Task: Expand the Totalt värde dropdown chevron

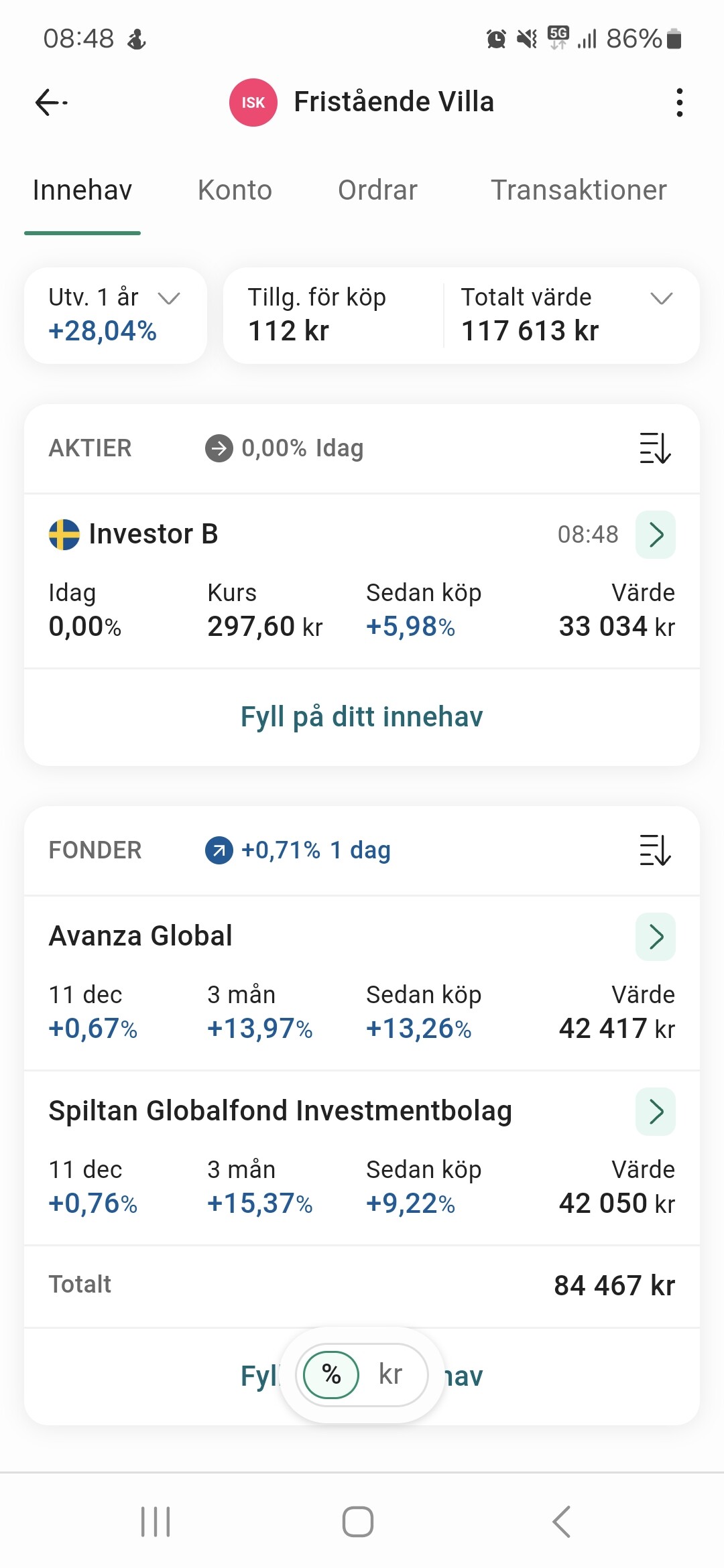Action: (661, 298)
